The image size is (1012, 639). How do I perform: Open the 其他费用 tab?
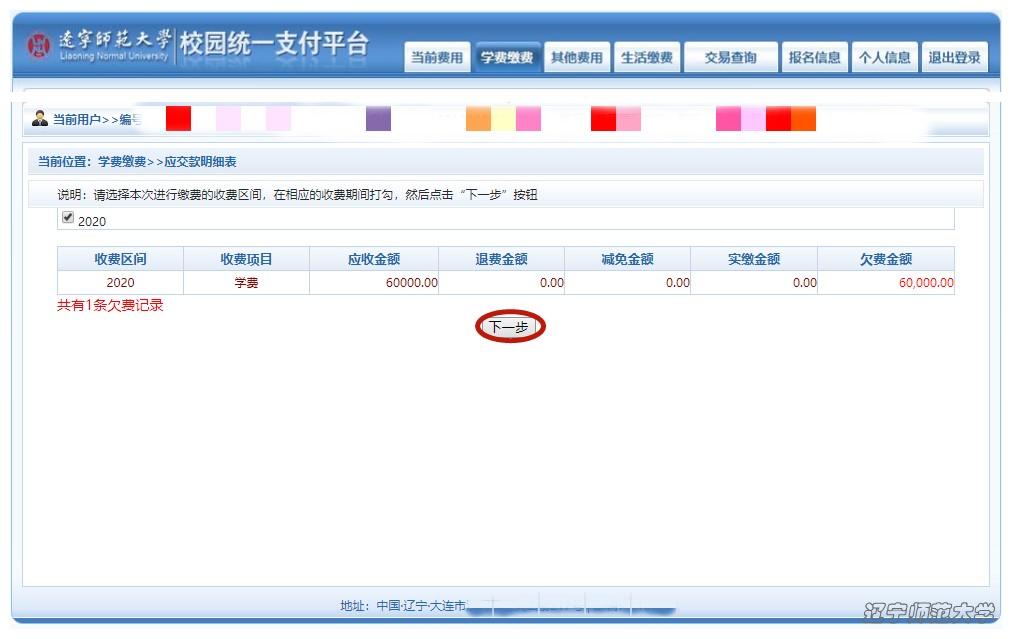577,58
